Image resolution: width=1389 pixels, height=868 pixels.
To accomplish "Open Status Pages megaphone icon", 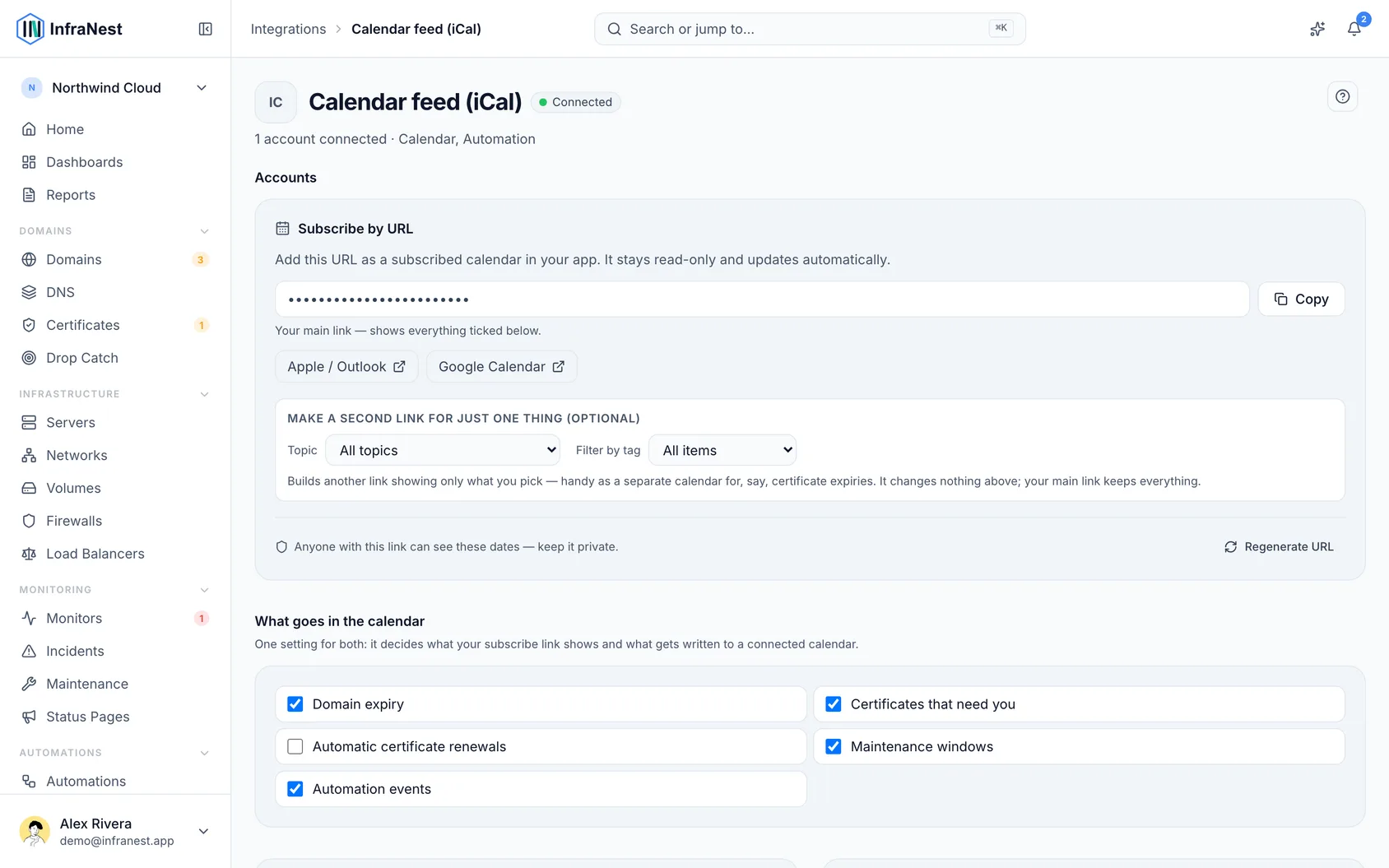I will pos(29,717).
